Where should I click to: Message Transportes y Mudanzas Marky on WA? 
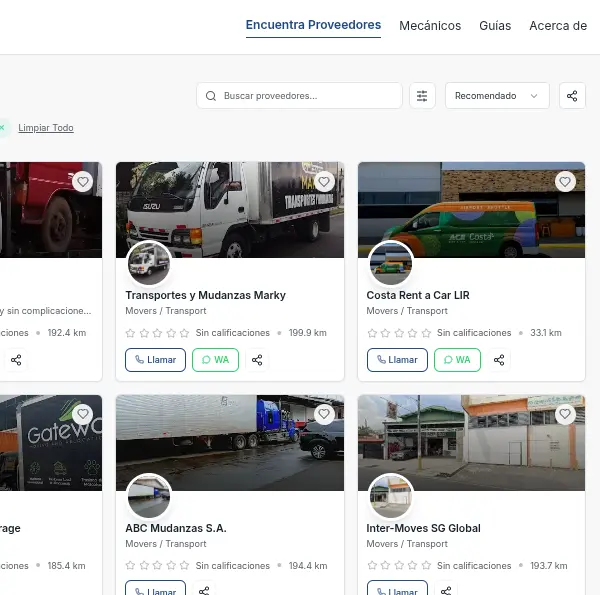point(215,360)
